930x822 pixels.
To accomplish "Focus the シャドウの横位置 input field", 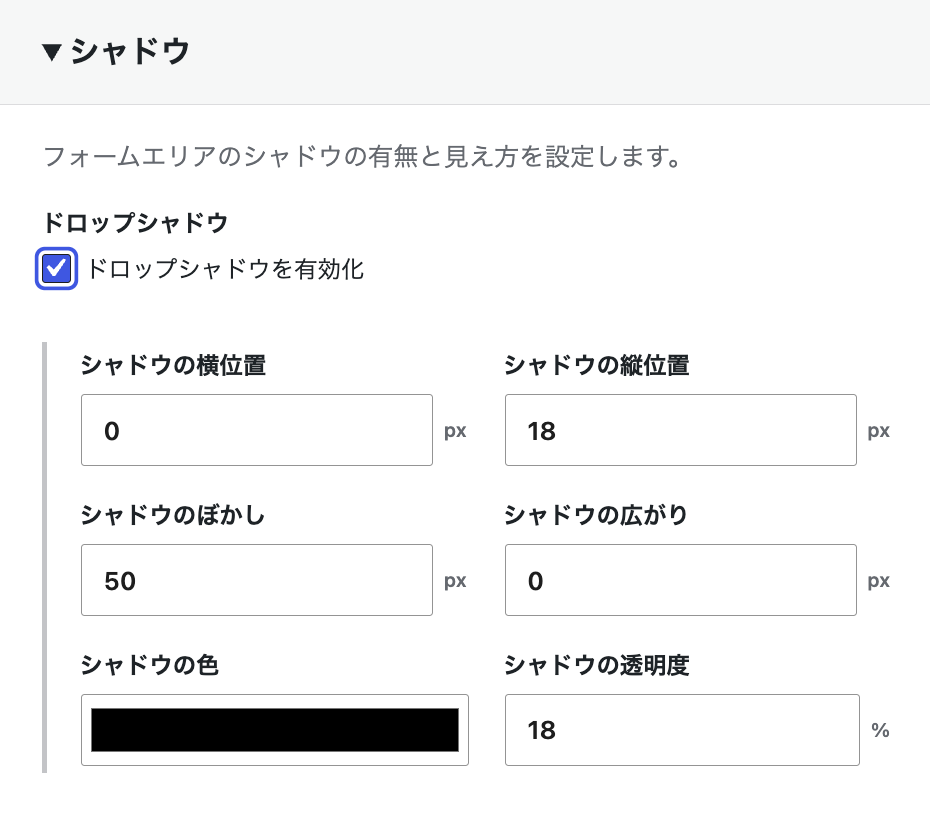I will (257, 430).
